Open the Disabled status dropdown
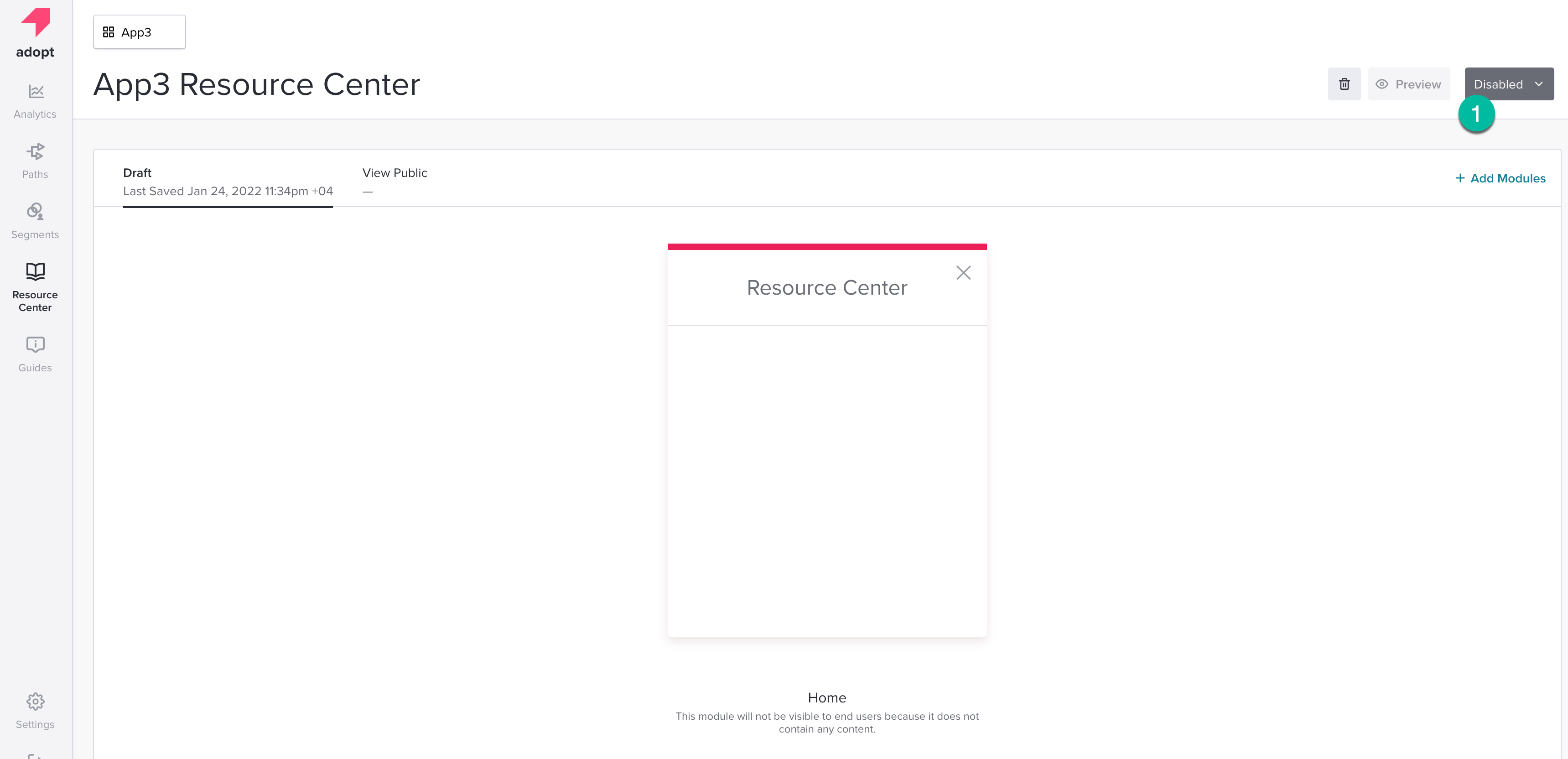This screenshot has width=1568, height=759. pyautogui.click(x=1509, y=84)
